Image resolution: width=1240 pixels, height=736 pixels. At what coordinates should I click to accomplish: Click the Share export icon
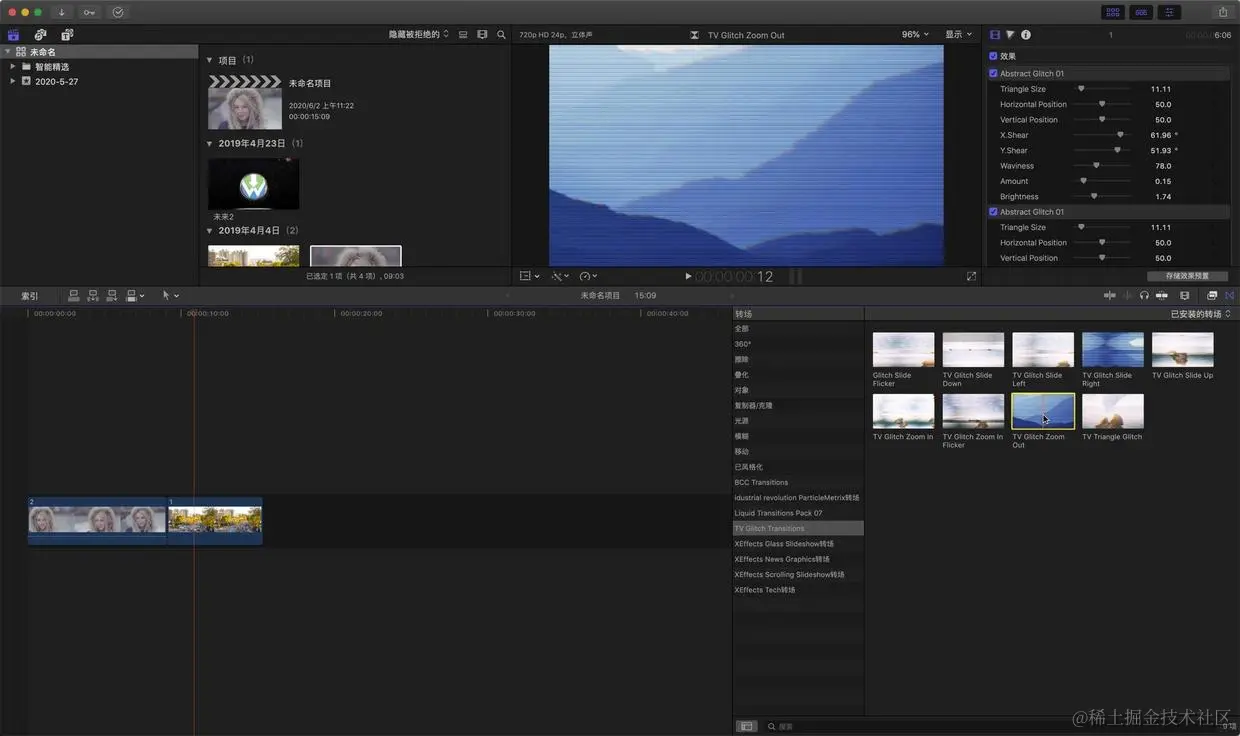1223,12
